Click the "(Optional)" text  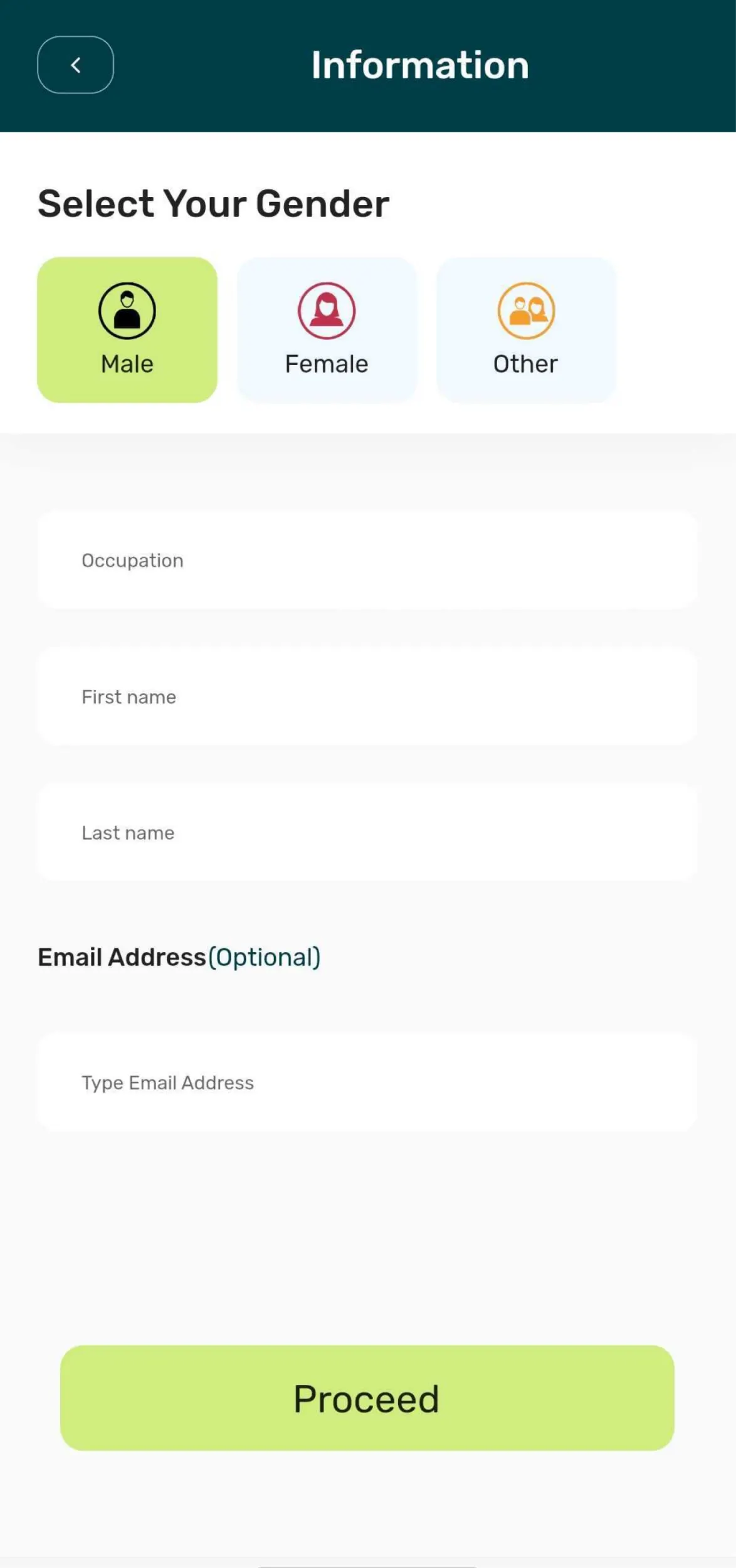(x=265, y=957)
